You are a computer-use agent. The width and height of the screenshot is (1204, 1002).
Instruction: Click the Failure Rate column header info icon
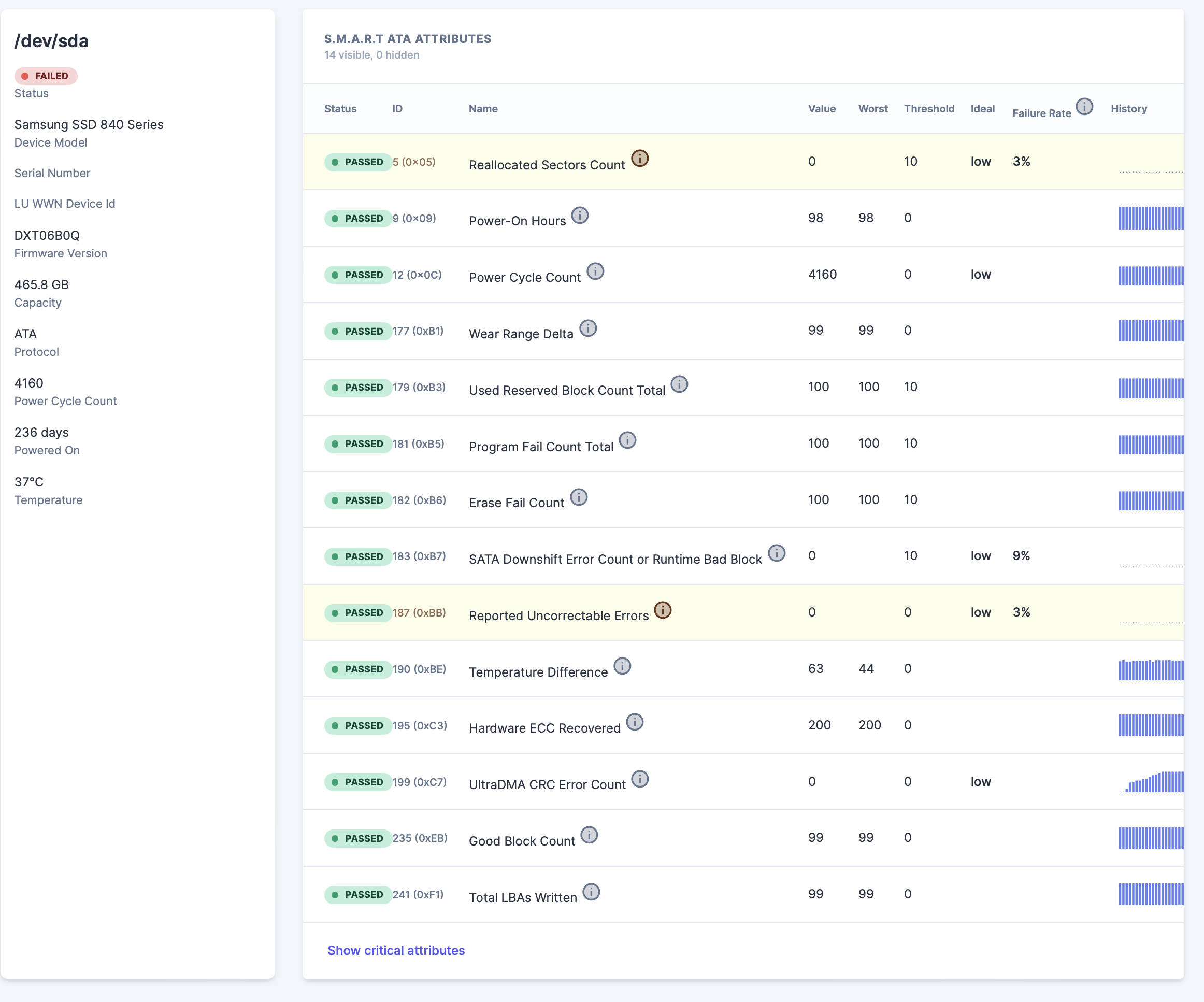pyautogui.click(x=1084, y=107)
